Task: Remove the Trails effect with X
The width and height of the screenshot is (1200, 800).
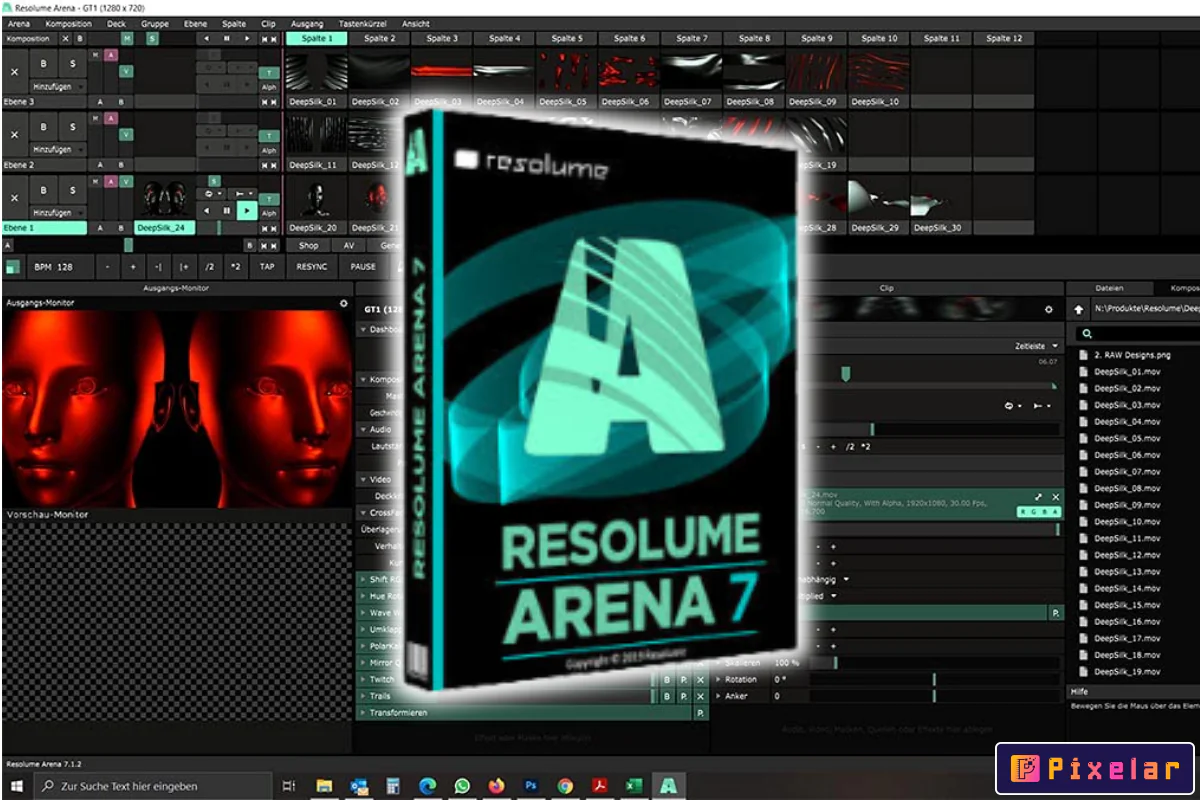Action: click(700, 696)
